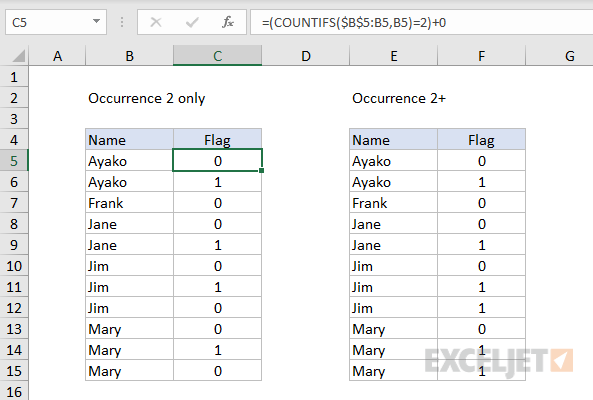Select cell B9 containing Jane
Image resolution: width=593 pixels, height=400 pixels.
(130, 245)
